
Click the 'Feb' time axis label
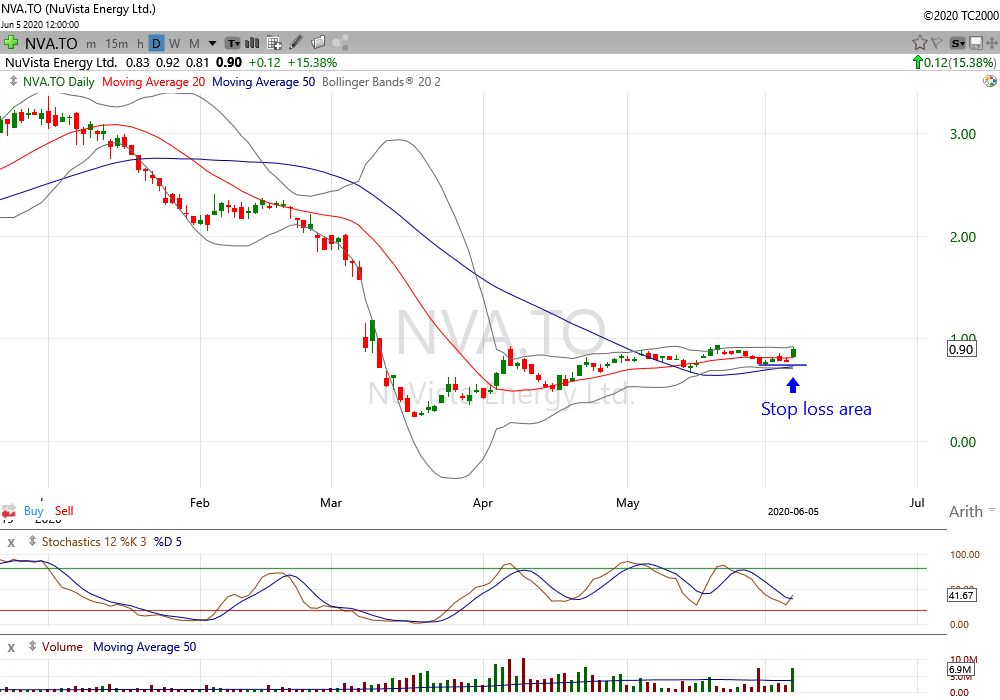pos(200,503)
